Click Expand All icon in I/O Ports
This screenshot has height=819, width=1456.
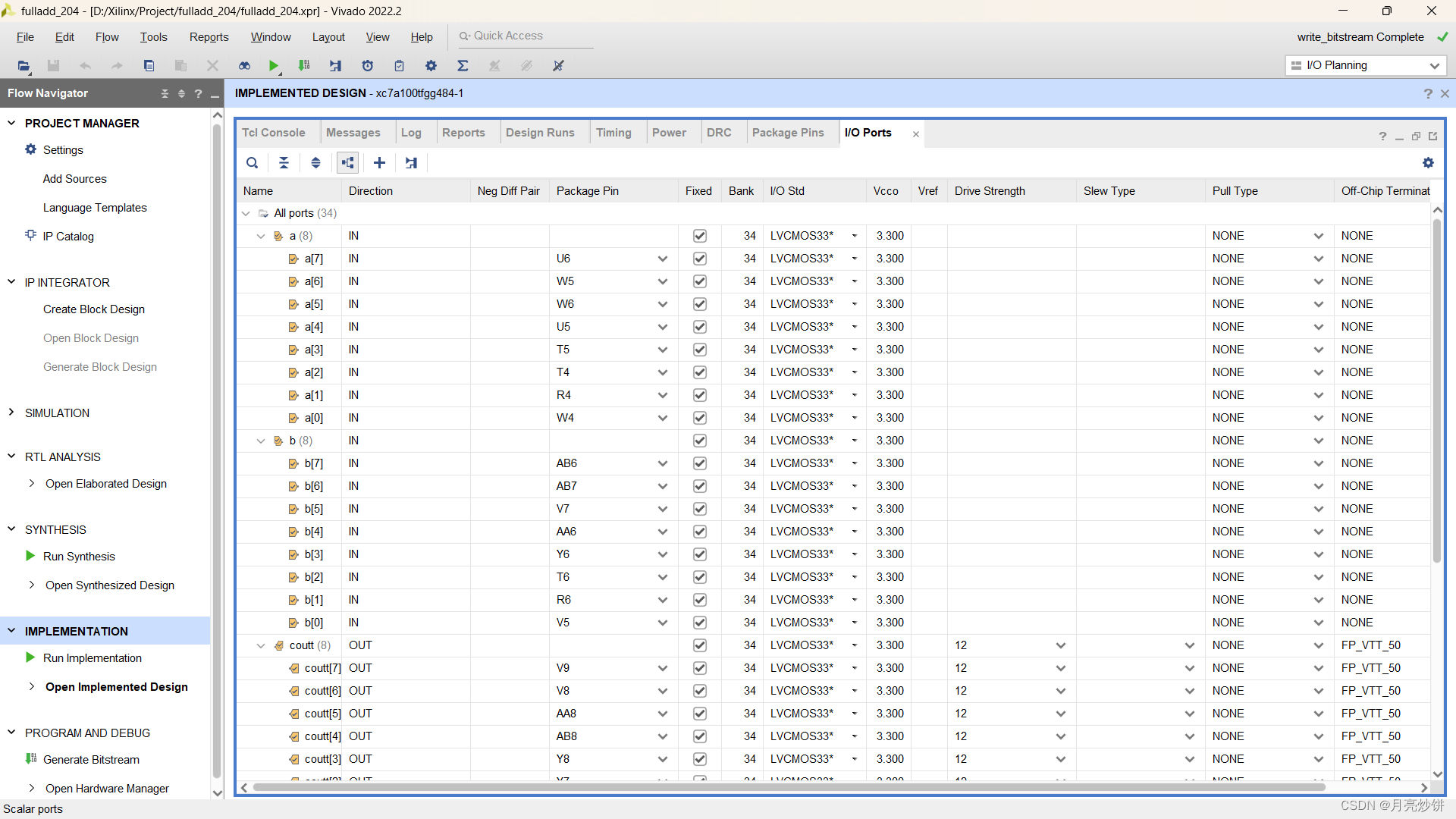(x=316, y=163)
